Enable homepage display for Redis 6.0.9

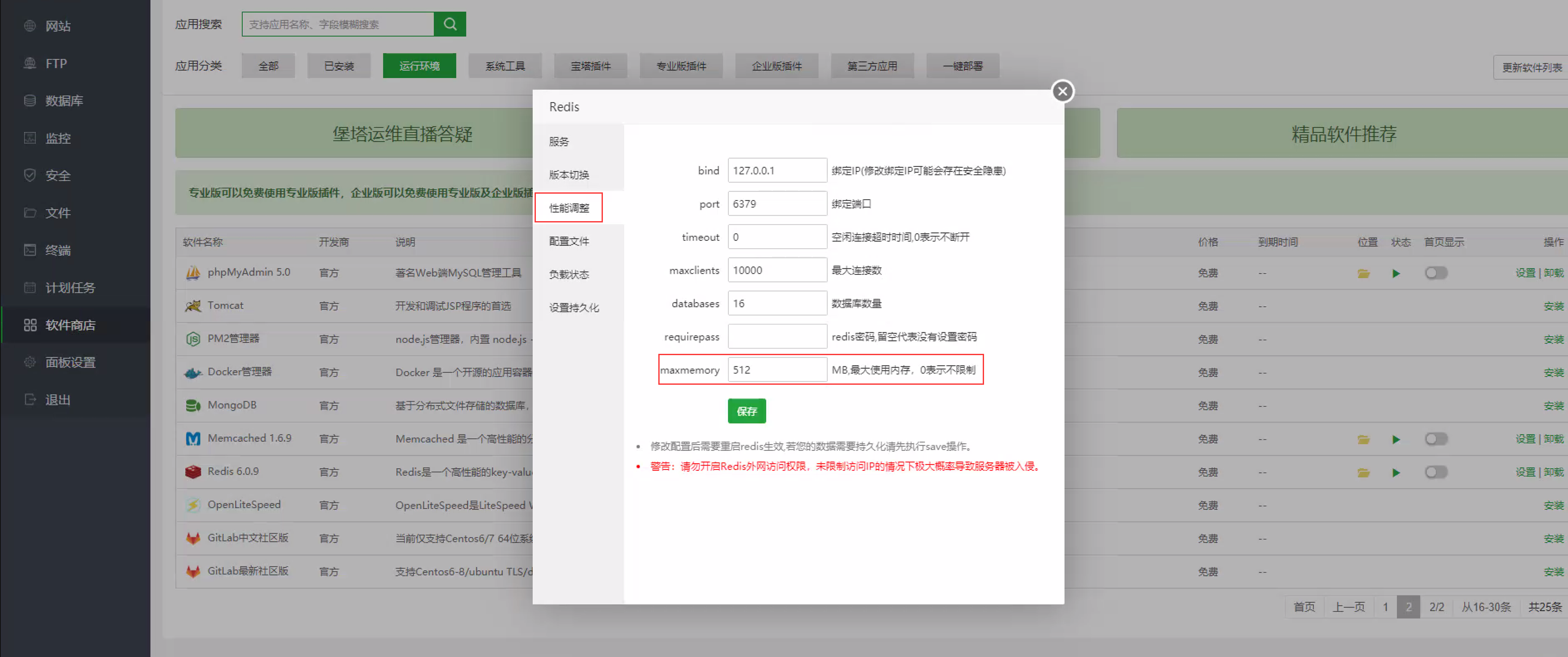point(1436,472)
